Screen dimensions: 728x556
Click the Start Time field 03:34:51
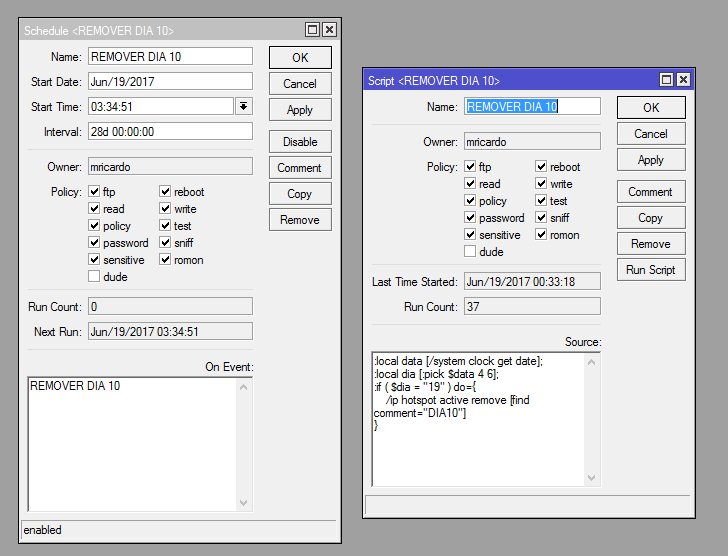(x=161, y=106)
